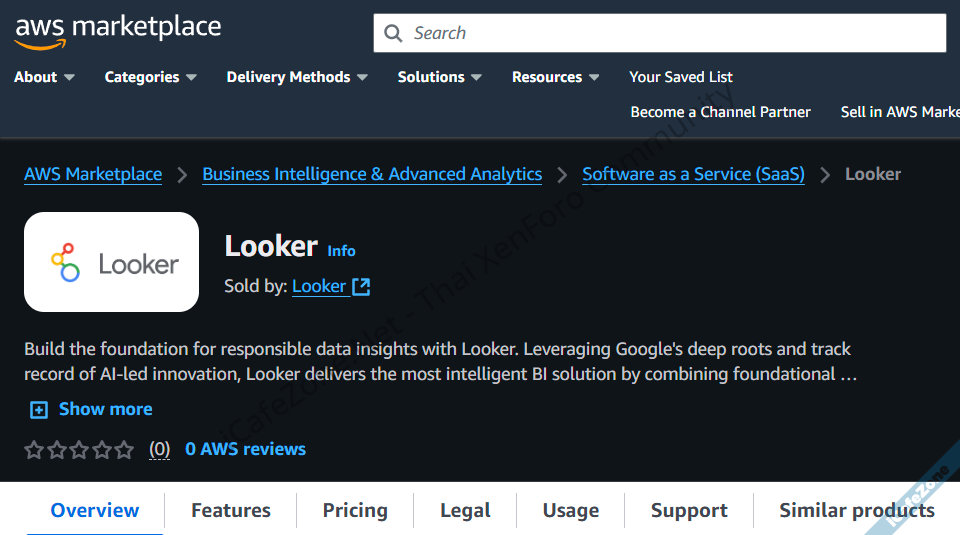Click the external link icon beside Looker
960x535 pixels.
click(361, 287)
